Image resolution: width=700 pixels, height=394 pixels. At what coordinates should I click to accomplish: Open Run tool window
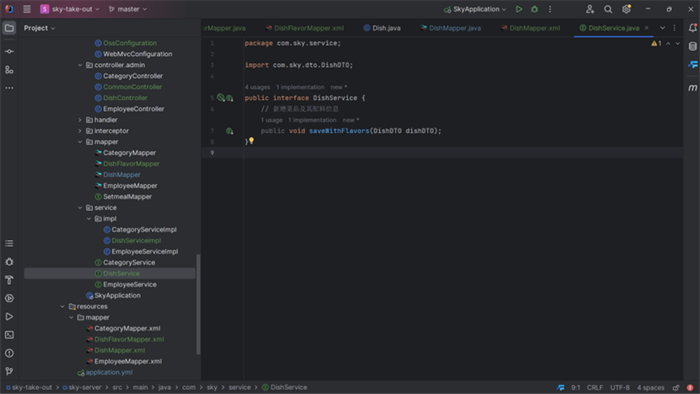tap(9, 316)
